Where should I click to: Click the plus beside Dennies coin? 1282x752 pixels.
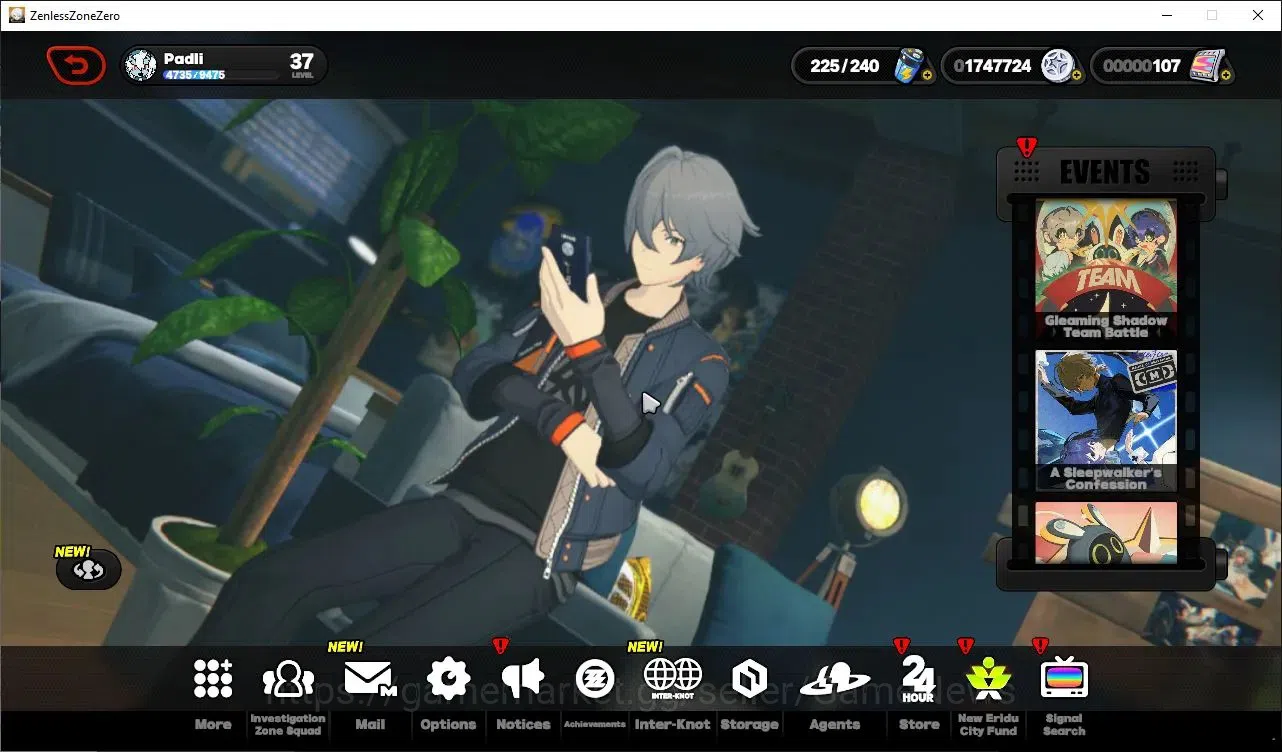click(1076, 76)
